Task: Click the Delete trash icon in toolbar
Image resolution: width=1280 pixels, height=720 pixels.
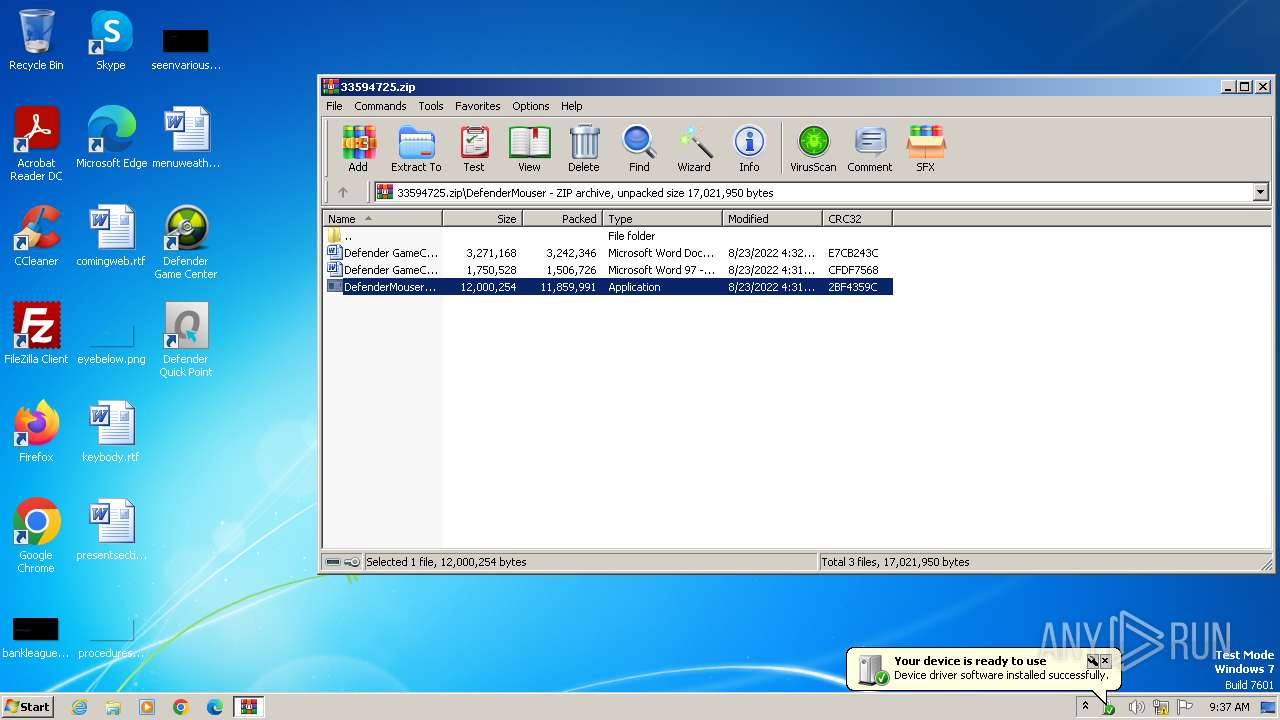Action: (x=584, y=148)
